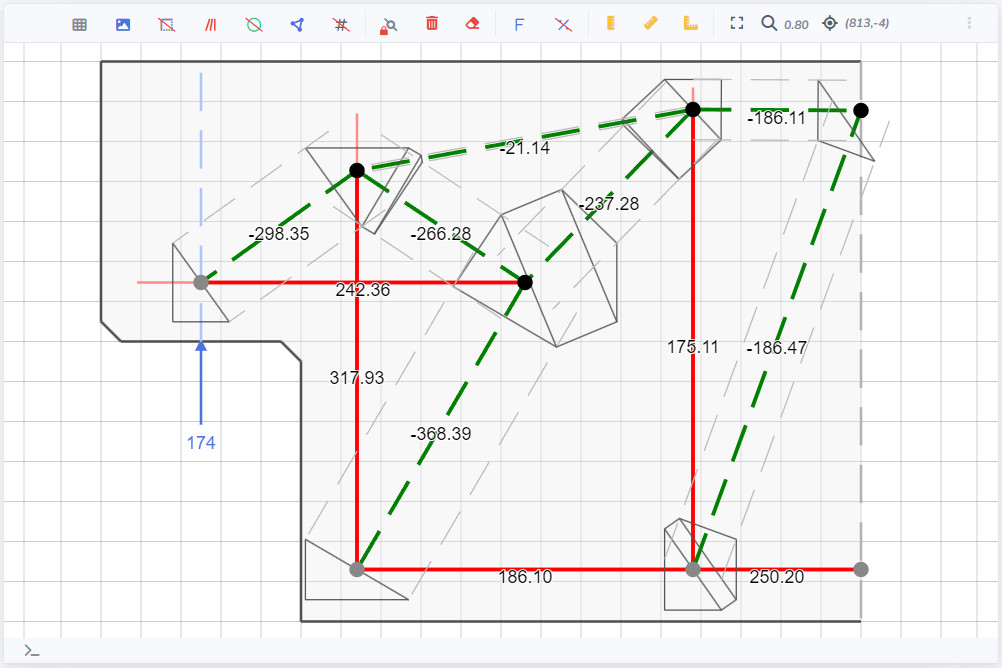Click the fit-to-screen frame icon

[x=737, y=23]
